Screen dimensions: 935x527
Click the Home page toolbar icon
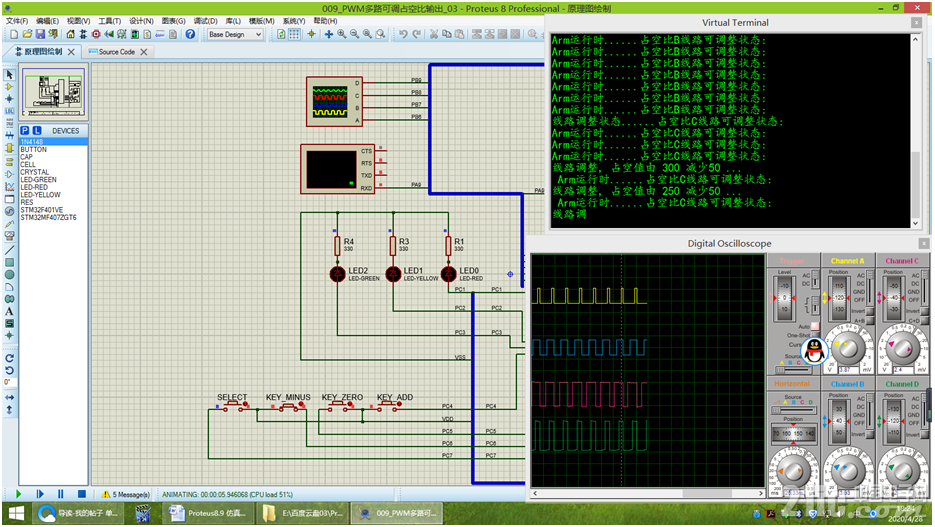click(x=70, y=35)
